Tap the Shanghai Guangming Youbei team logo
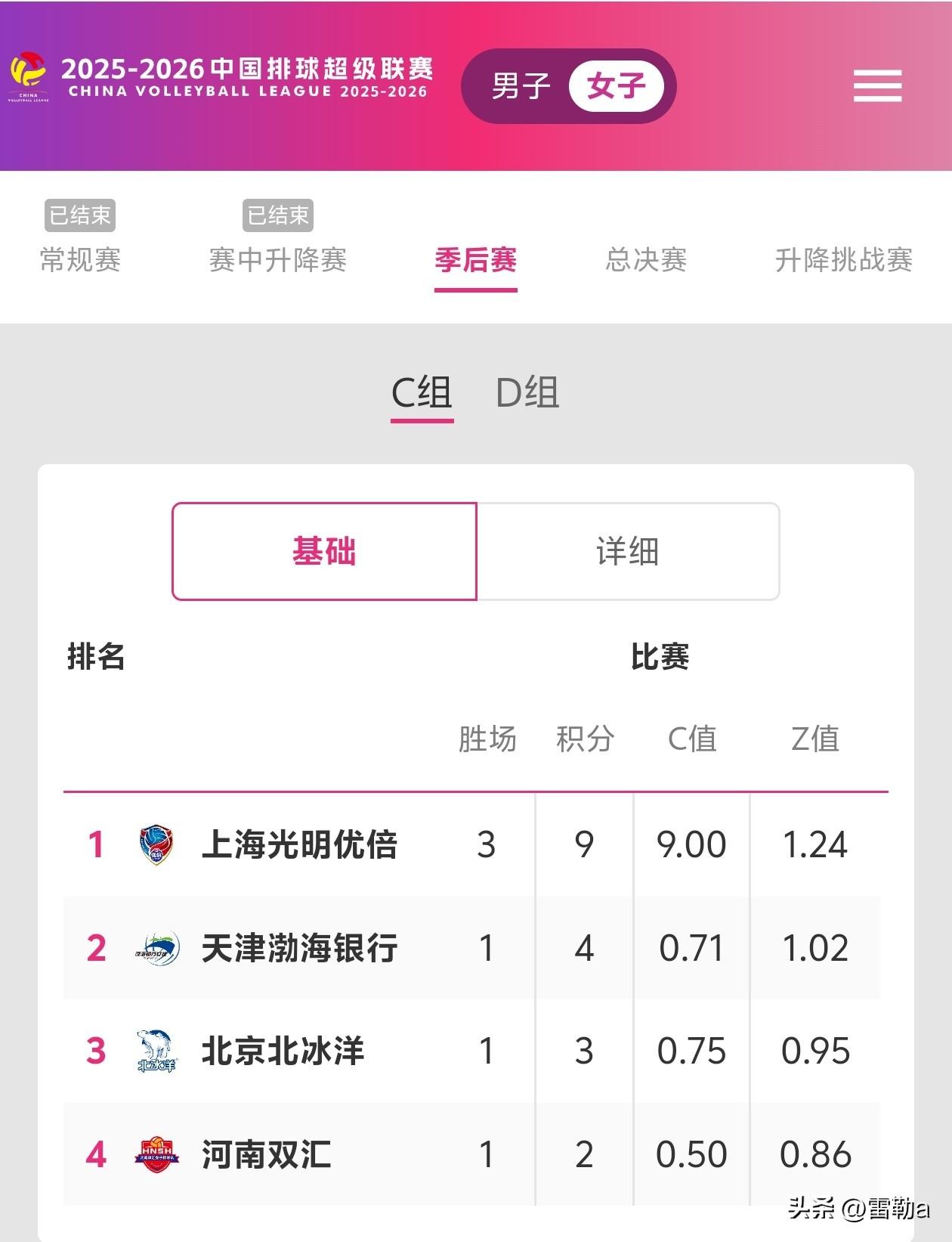The height and width of the screenshot is (1242, 952). click(157, 844)
